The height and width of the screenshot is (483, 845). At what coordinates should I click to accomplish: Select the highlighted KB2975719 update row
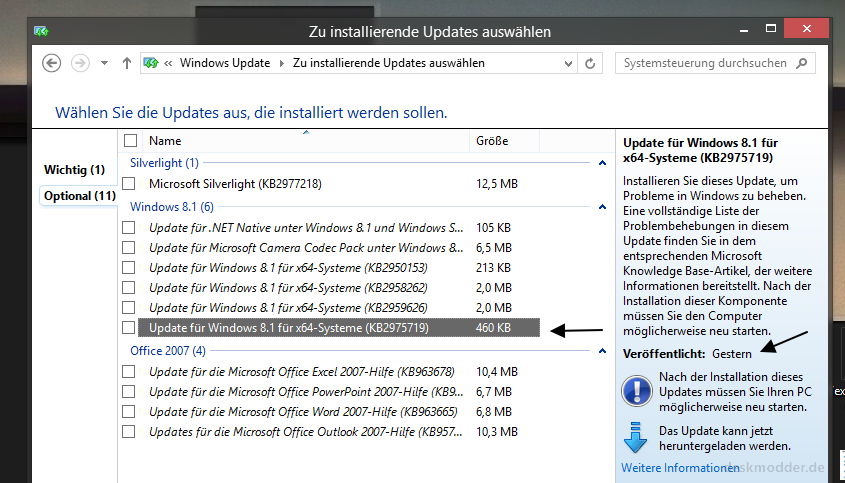(339, 327)
